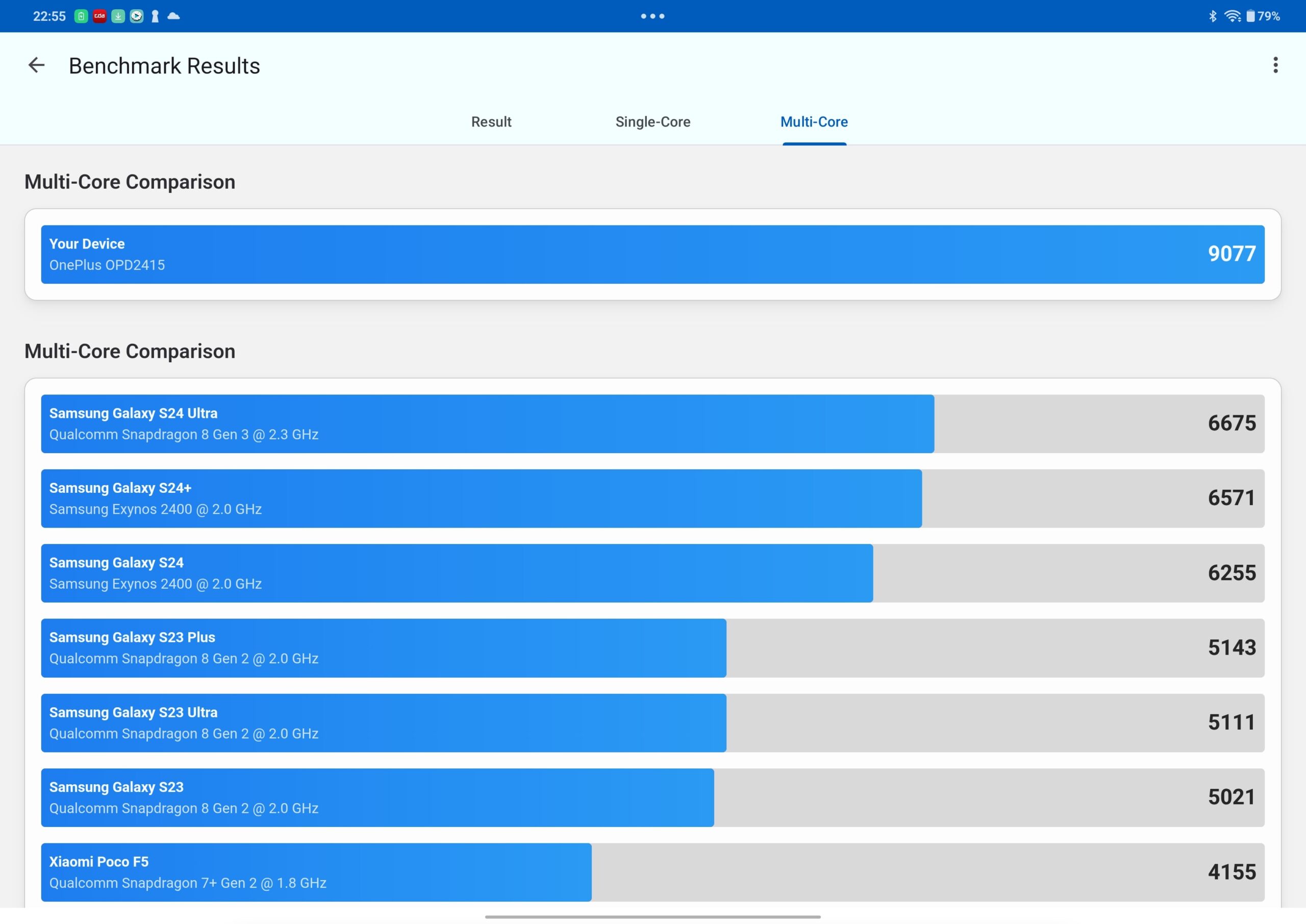
Task: Switch to the Result tab
Action: tap(491, 122)
